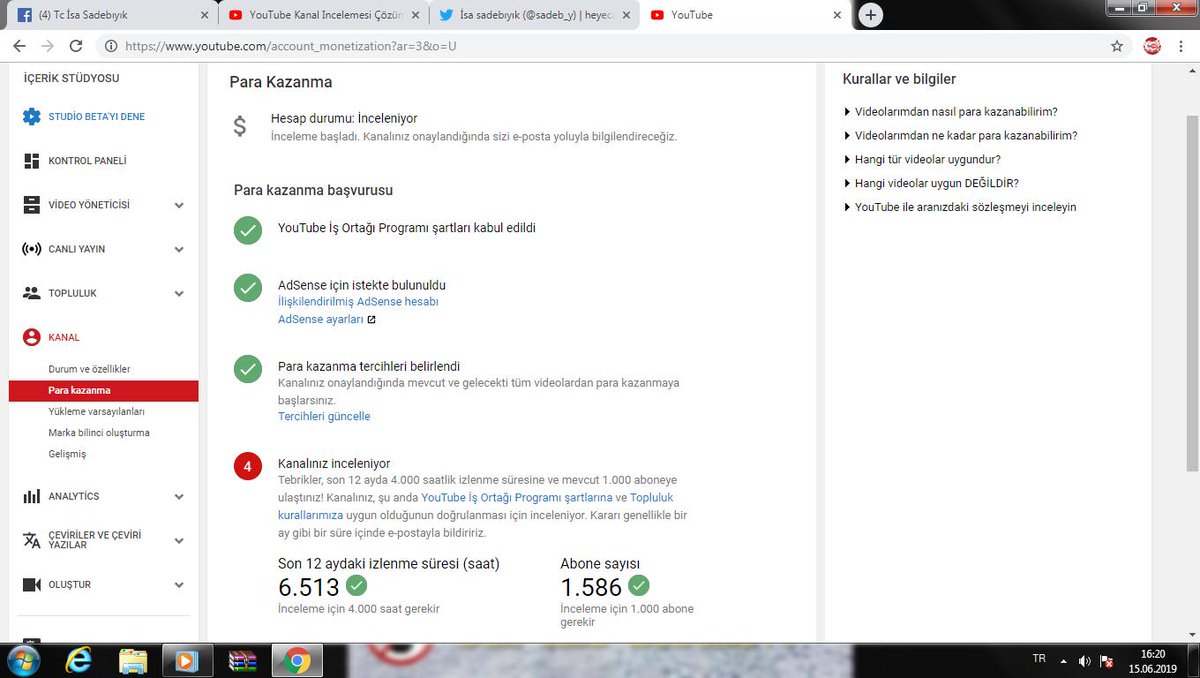Click STUDIO BETAYI DENE label
1200x678 pixels.
[x=97, y=117]
